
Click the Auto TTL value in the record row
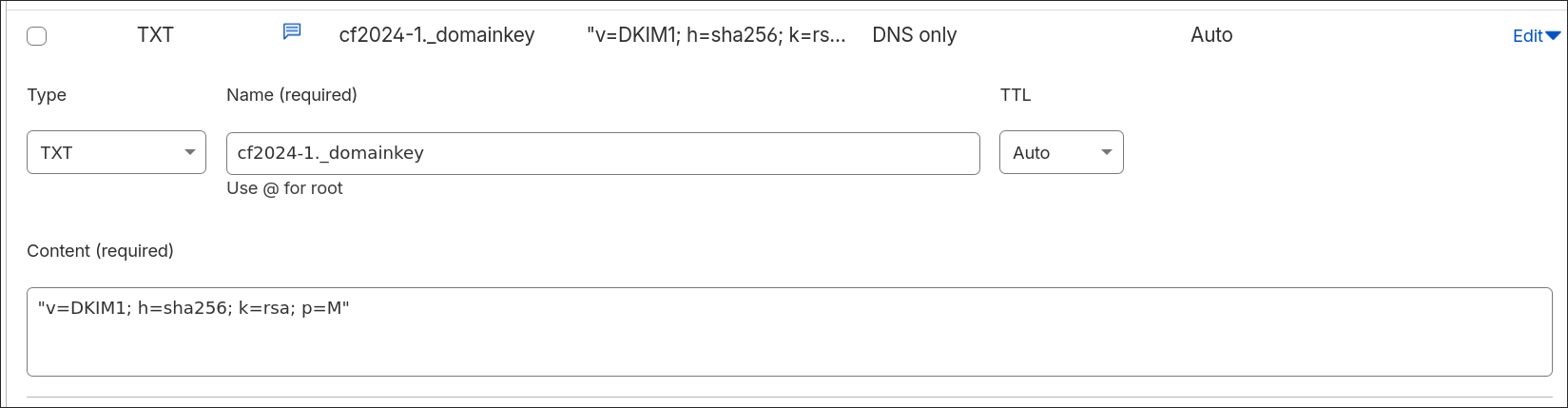click(x=1211, y=35)
